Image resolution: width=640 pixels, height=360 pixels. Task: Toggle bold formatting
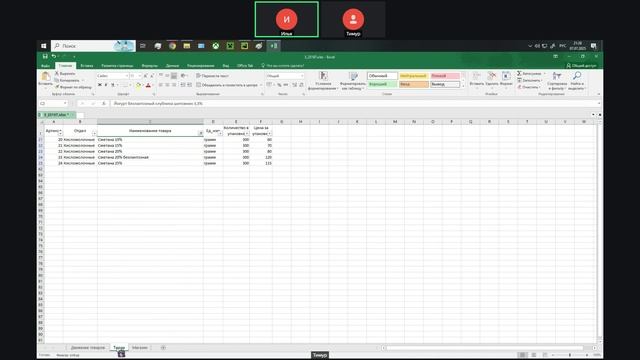pos(100,85)
